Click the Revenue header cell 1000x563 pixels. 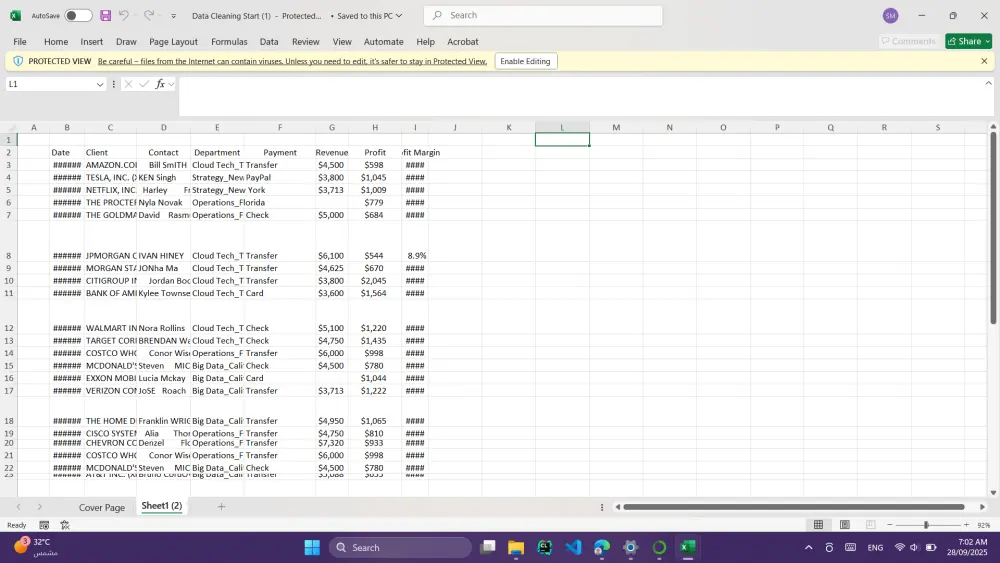point(332,152)
